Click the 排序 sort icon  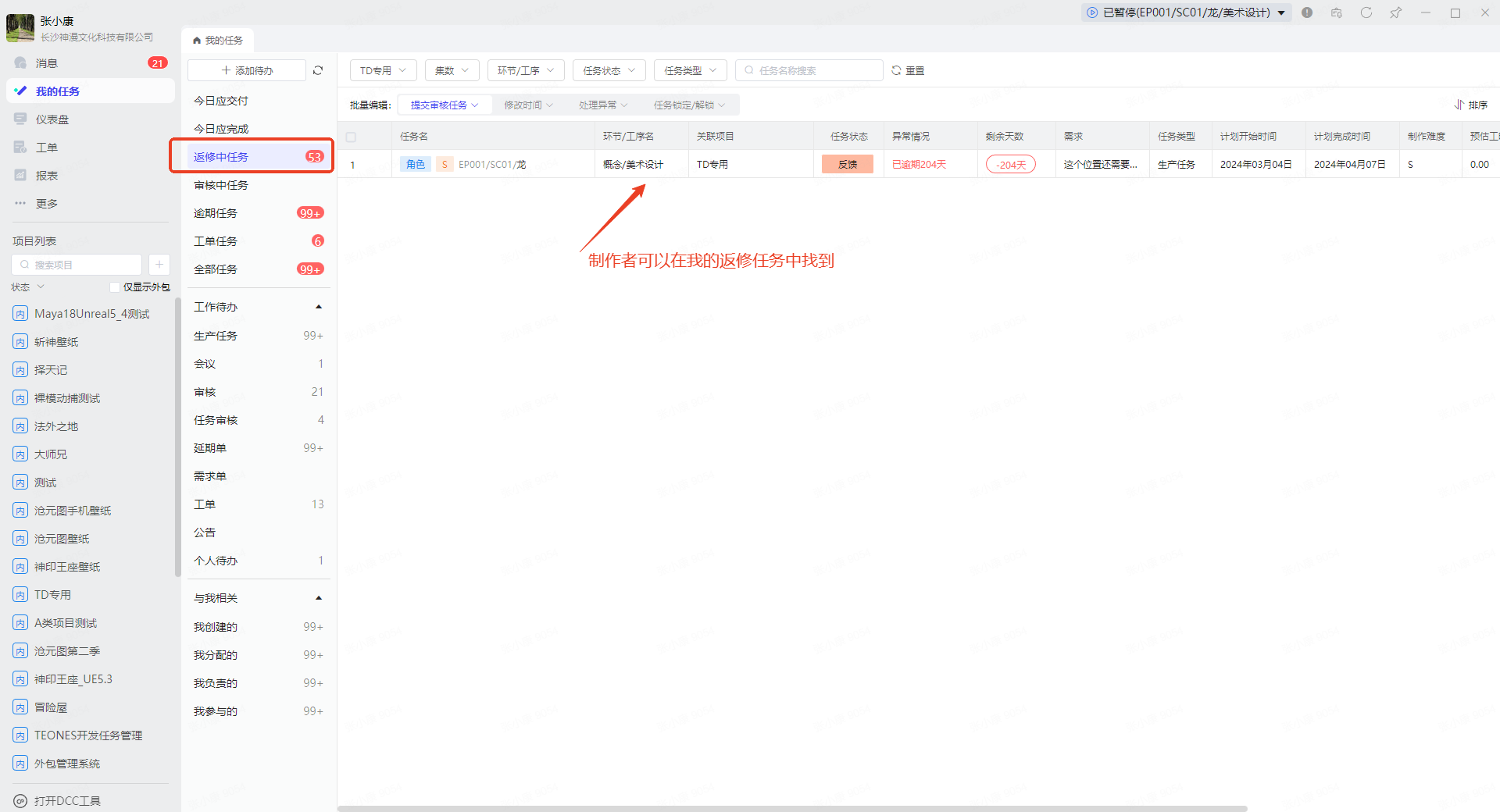[x=1459, y=105]
